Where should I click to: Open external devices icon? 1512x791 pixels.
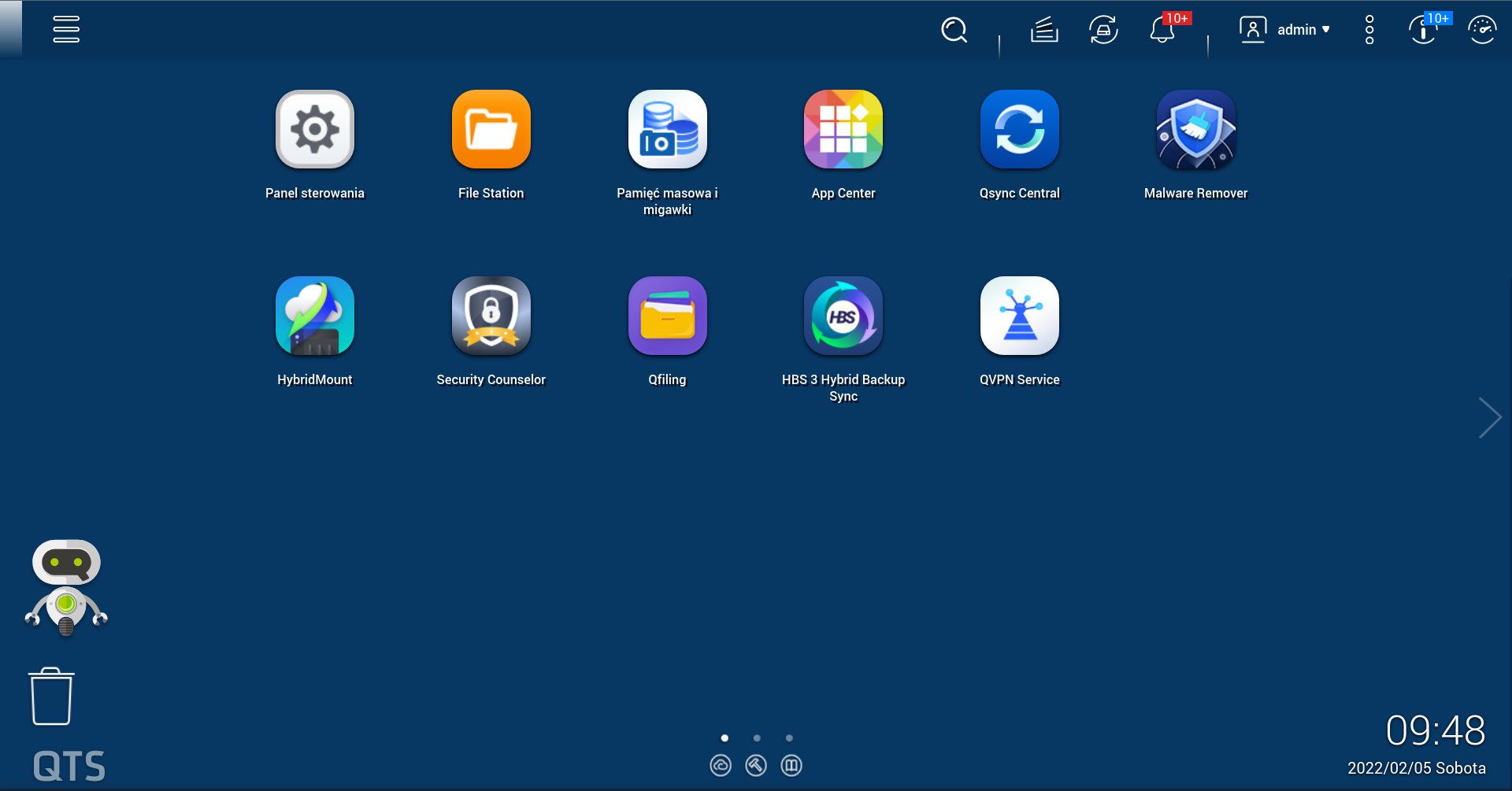pos(1103,30)
